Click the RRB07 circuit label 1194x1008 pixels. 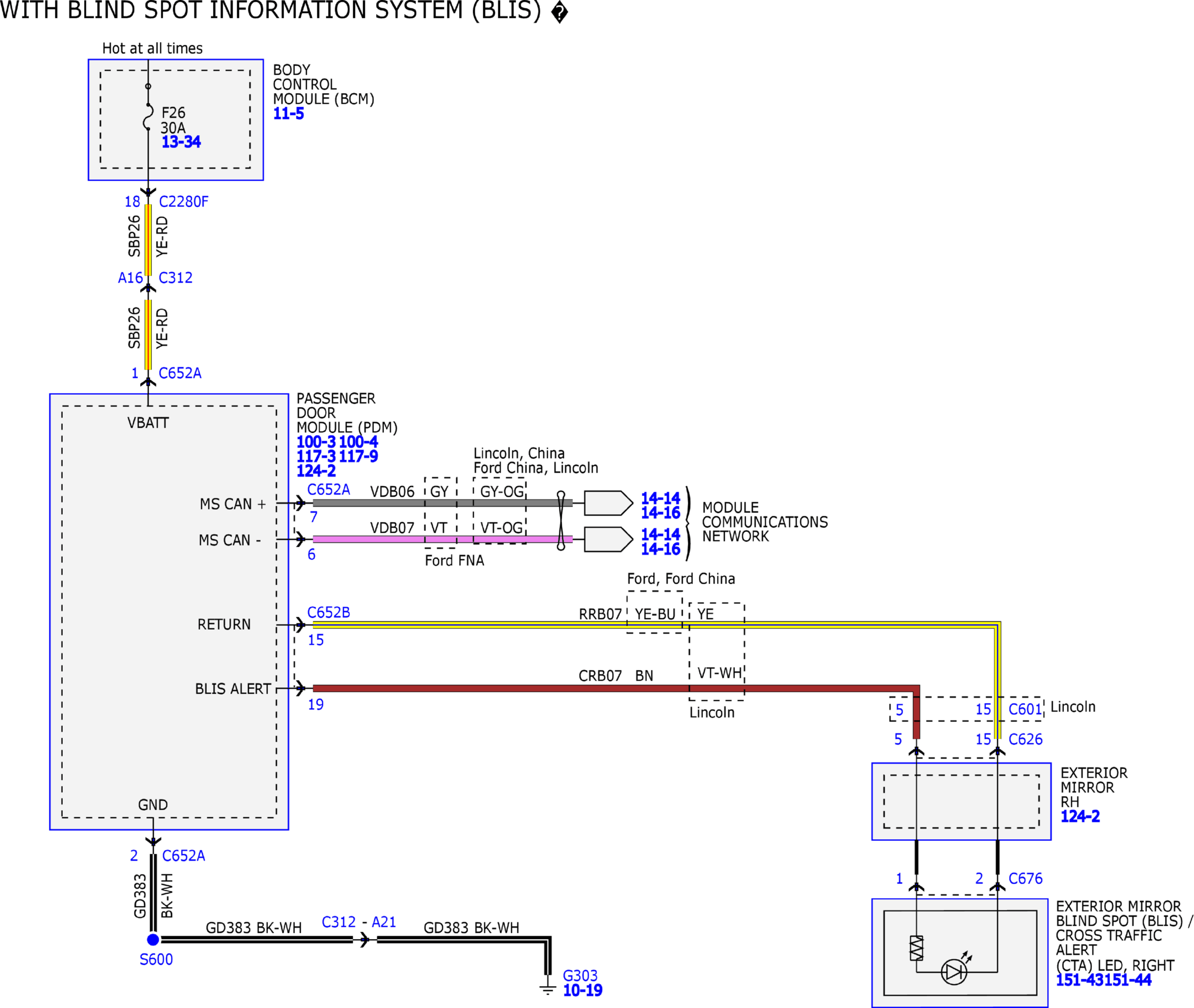[x=600, y=614]
